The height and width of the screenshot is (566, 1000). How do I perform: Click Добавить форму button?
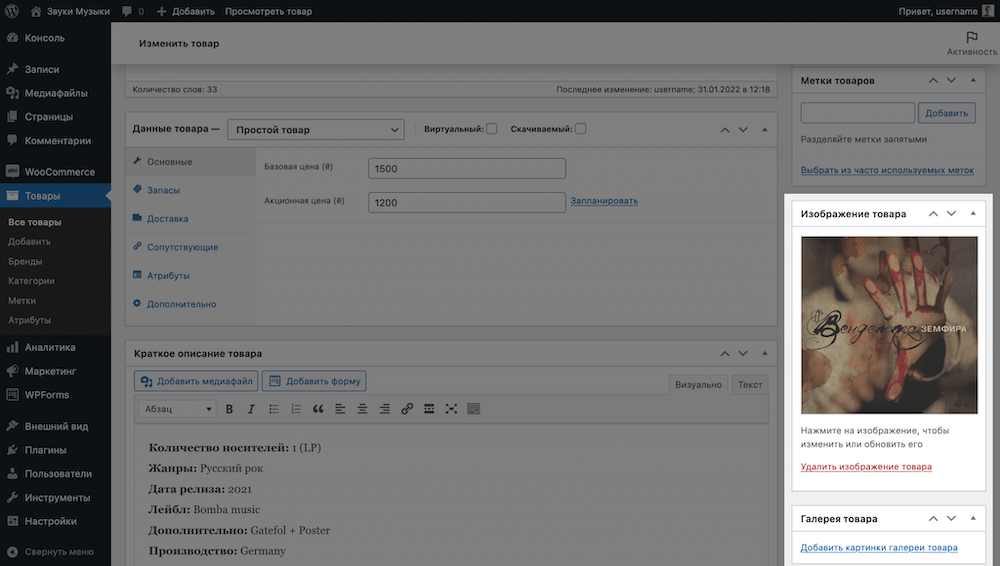pyautogui.click(x=314, y=381)
